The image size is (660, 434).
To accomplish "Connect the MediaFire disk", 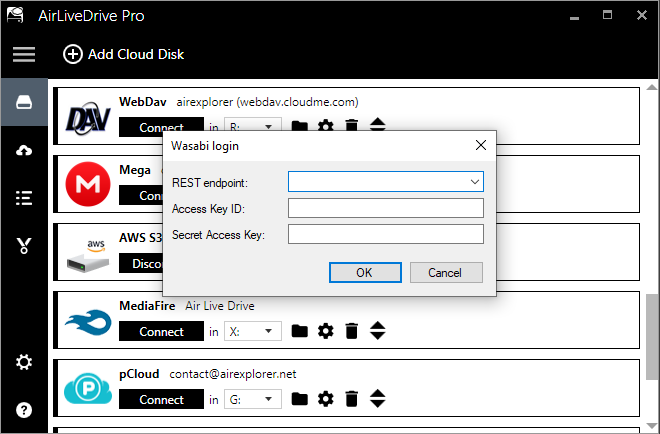I will point(161,331).
